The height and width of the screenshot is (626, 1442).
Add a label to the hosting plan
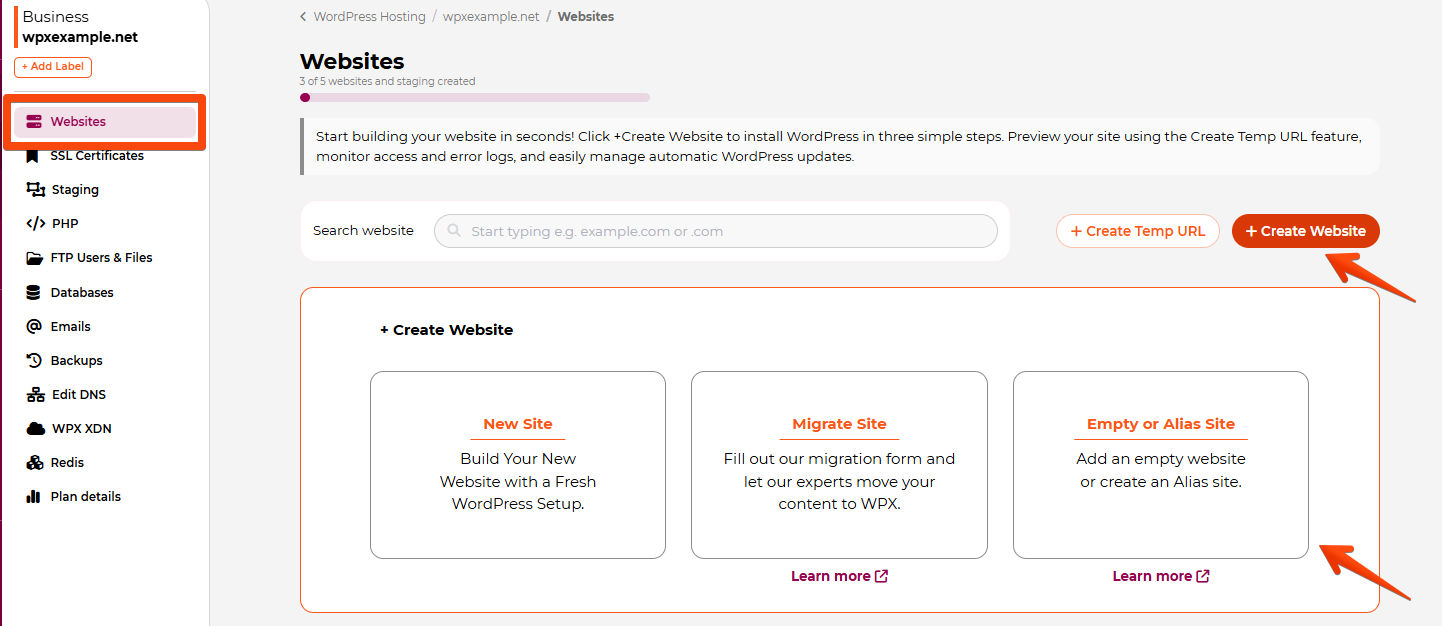[53, 67]
